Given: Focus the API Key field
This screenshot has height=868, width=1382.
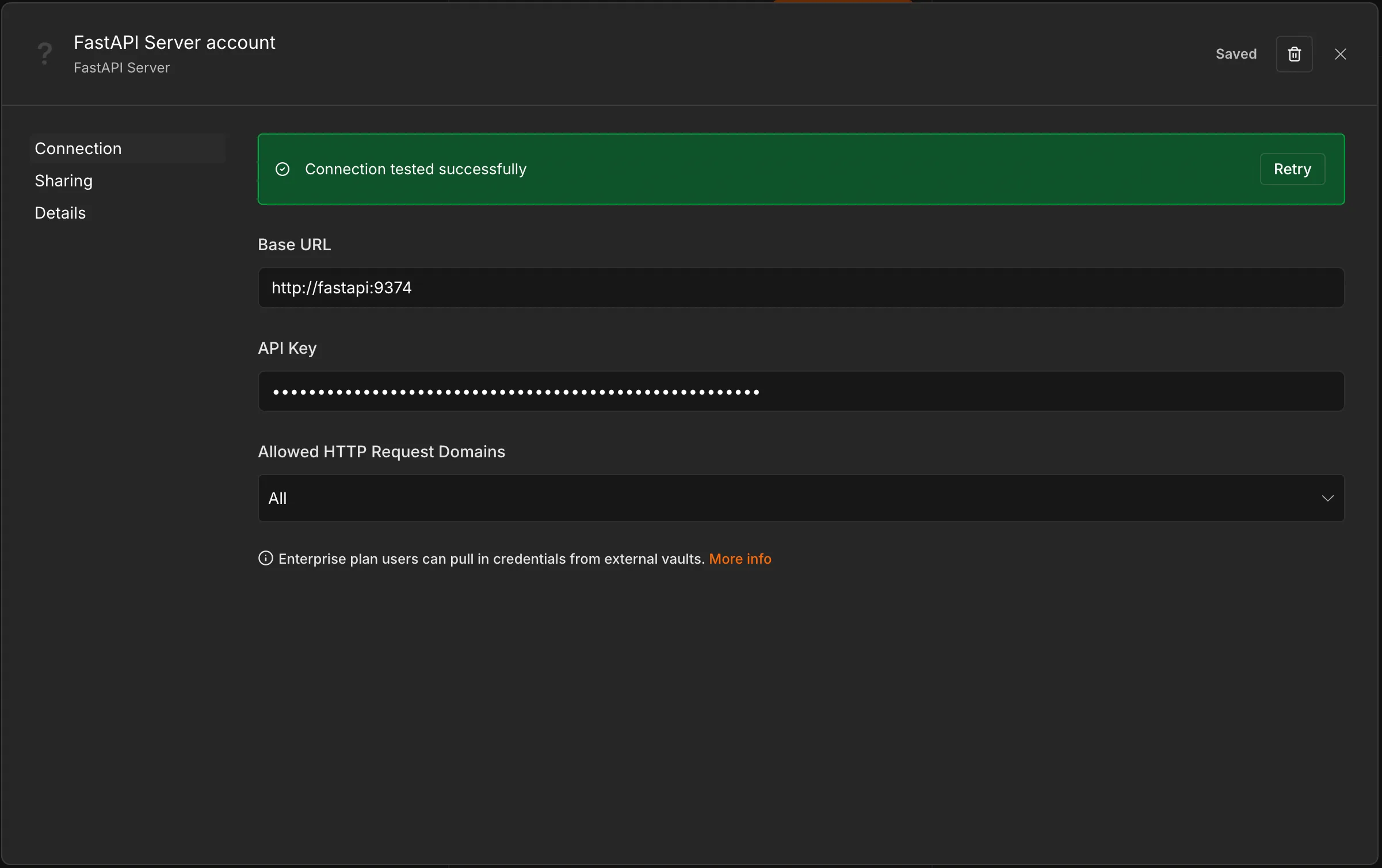Looking at the screenshot, I should coord(801,391).
